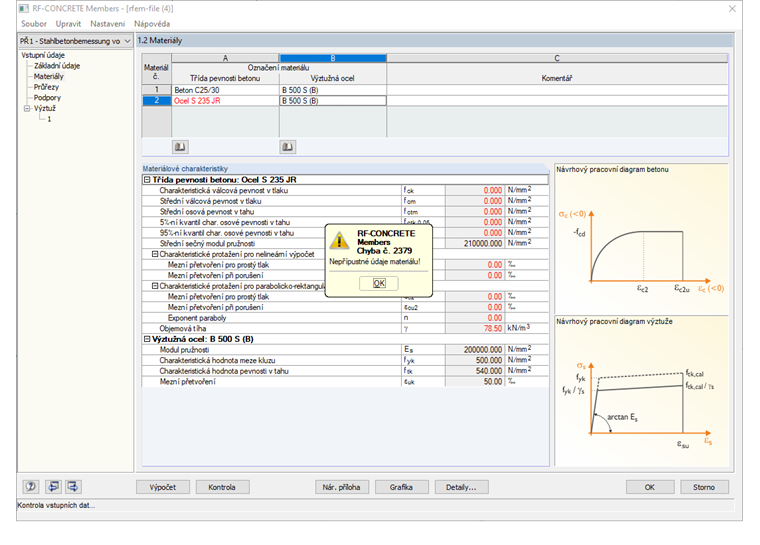Collapse Třída pevnosti betonu section
The height and width of the screenshot is (545, 760).
(147, 180)
